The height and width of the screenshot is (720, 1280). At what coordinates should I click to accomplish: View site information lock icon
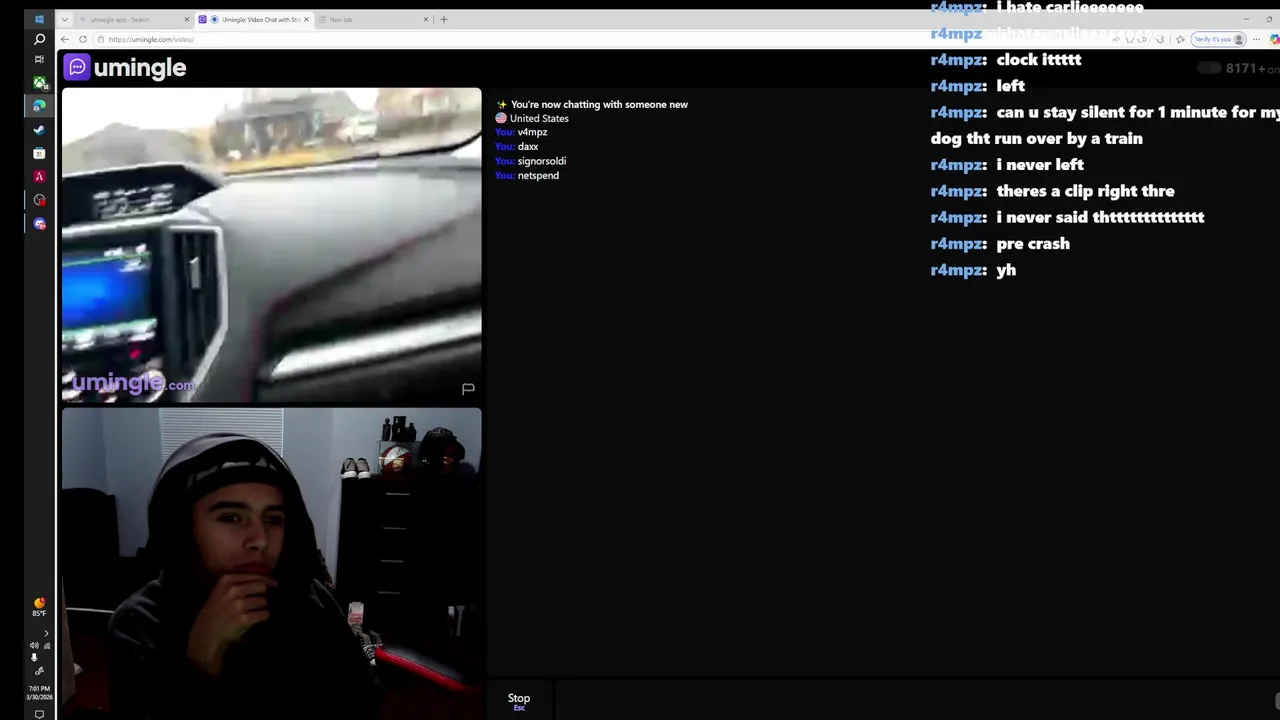[x=102, y=39]
